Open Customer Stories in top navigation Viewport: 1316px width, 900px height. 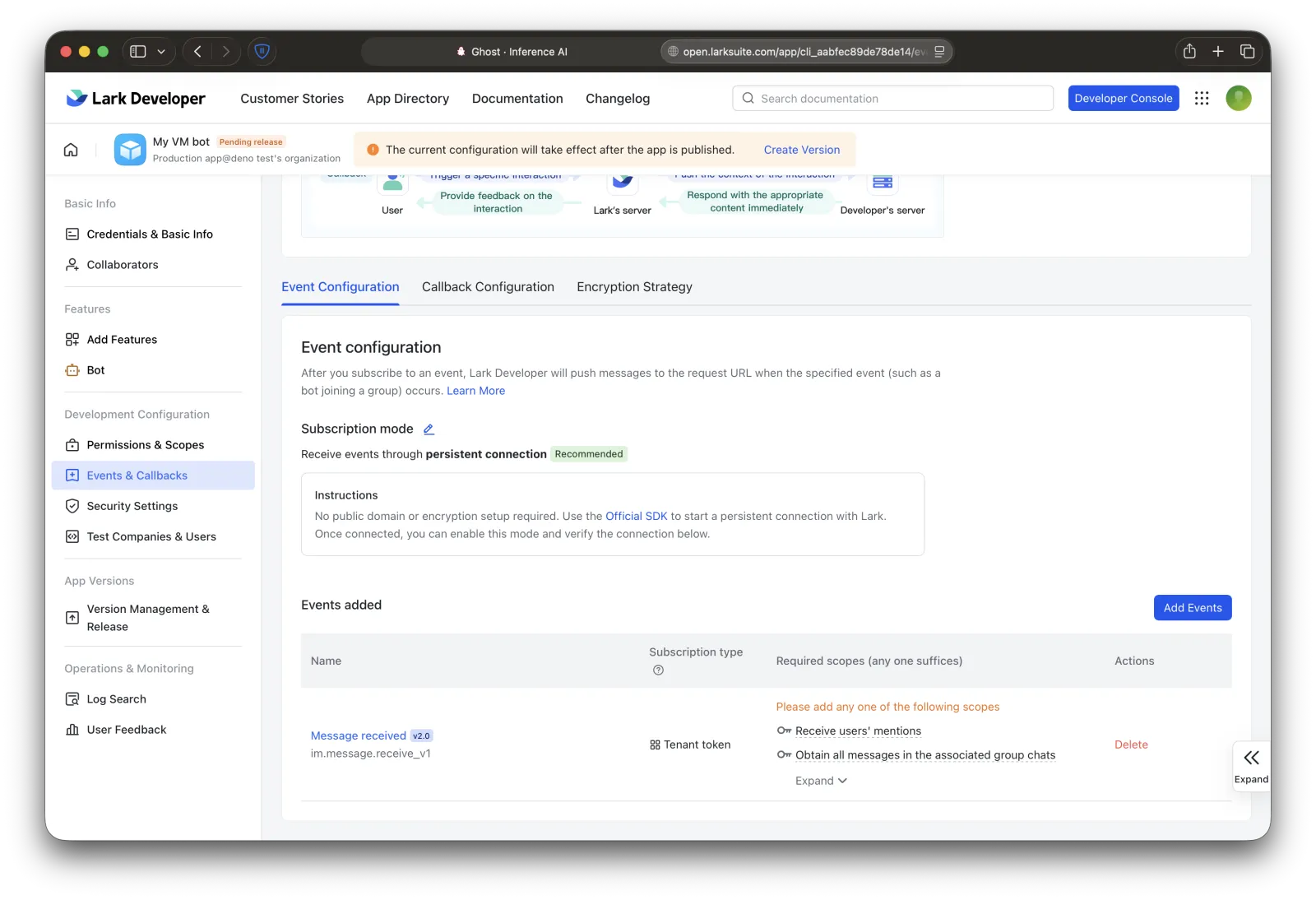pos(292,99)
